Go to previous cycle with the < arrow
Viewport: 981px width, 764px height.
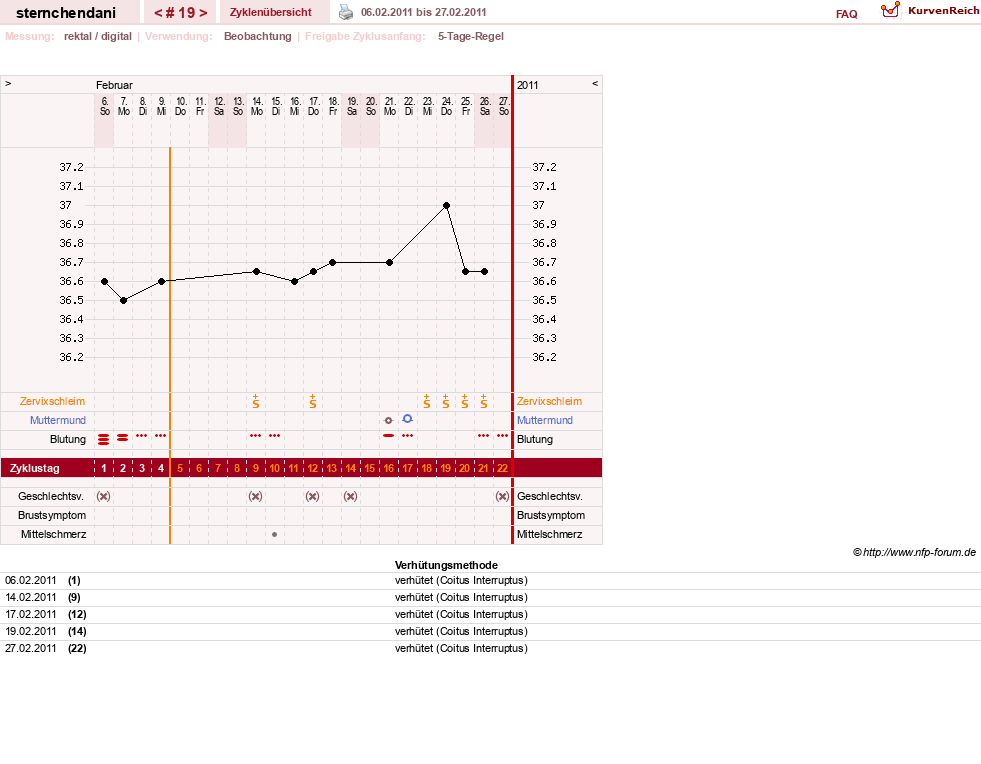[158, 13]
